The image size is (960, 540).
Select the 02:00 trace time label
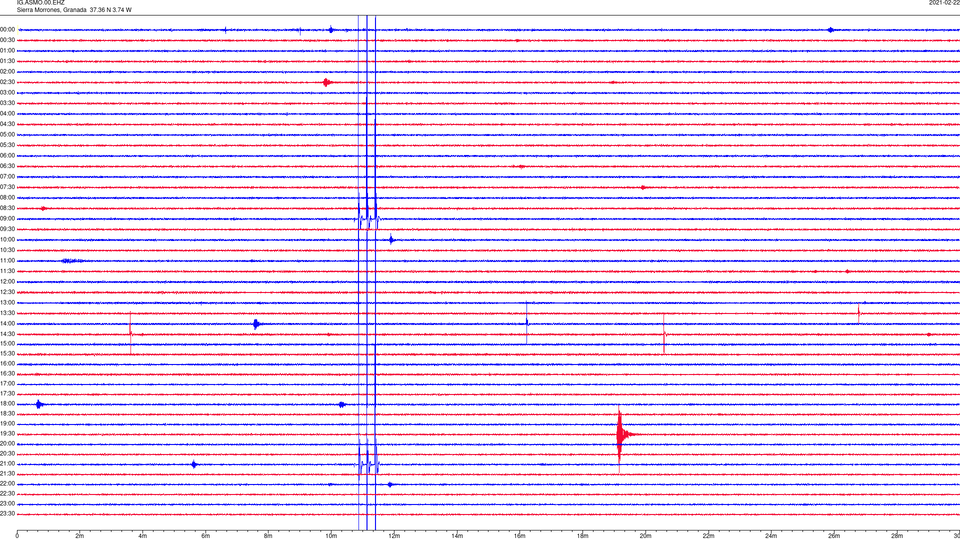(7, 71)
